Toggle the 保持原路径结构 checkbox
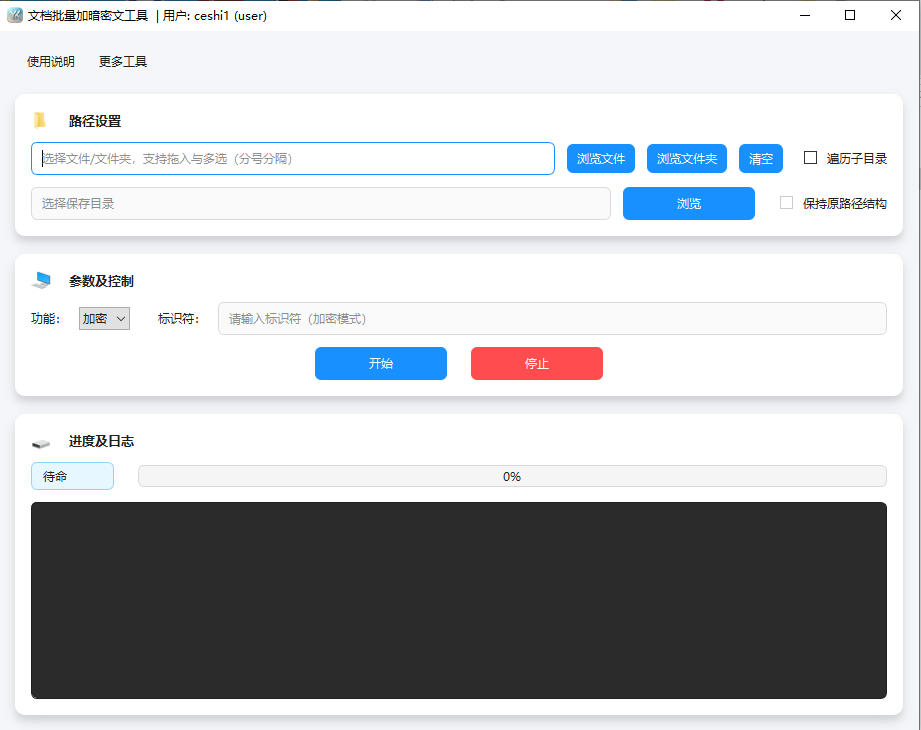This screenshot has width=921, height=730. 787,203
